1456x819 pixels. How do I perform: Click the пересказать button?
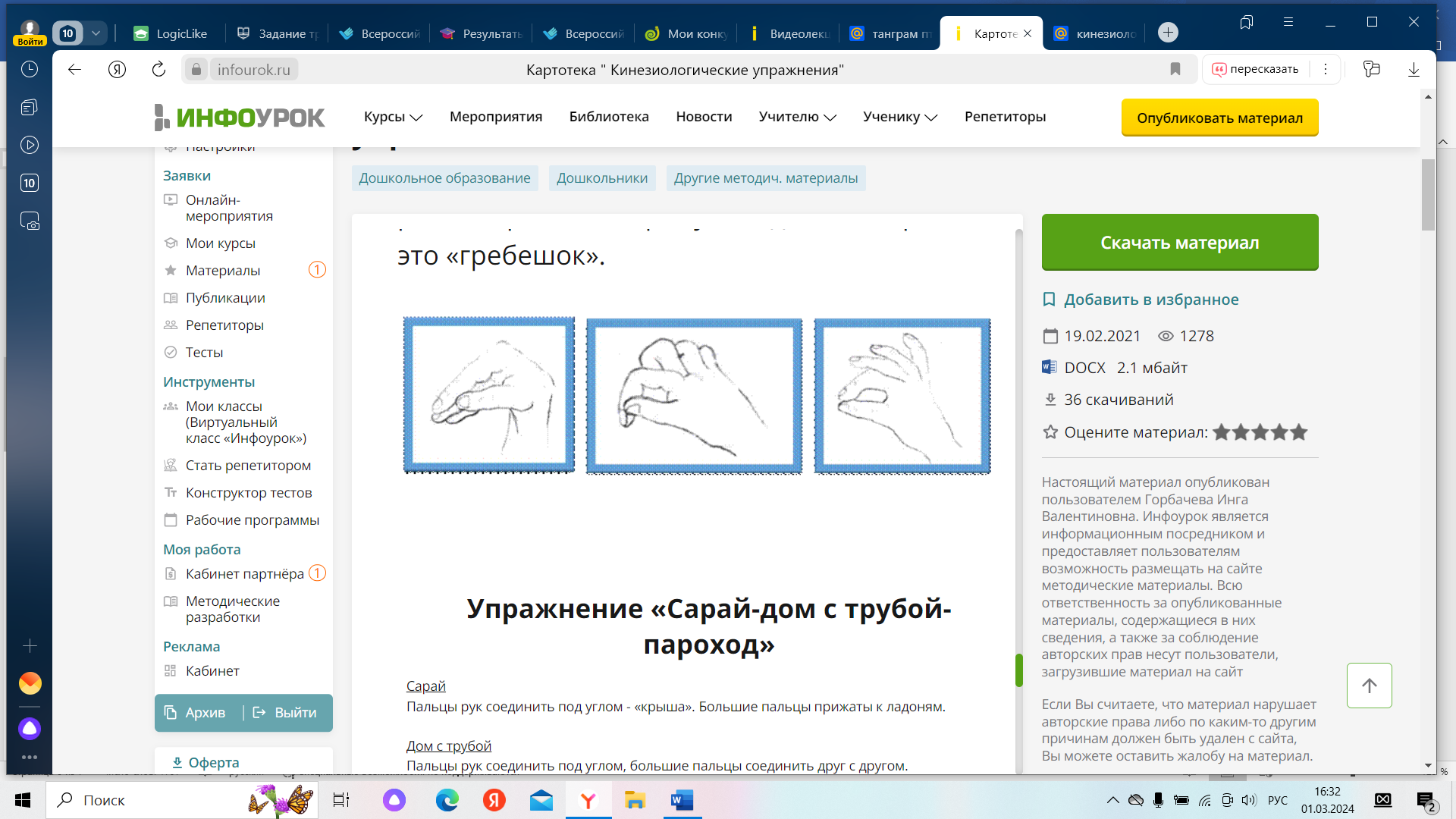(1255, 69)
